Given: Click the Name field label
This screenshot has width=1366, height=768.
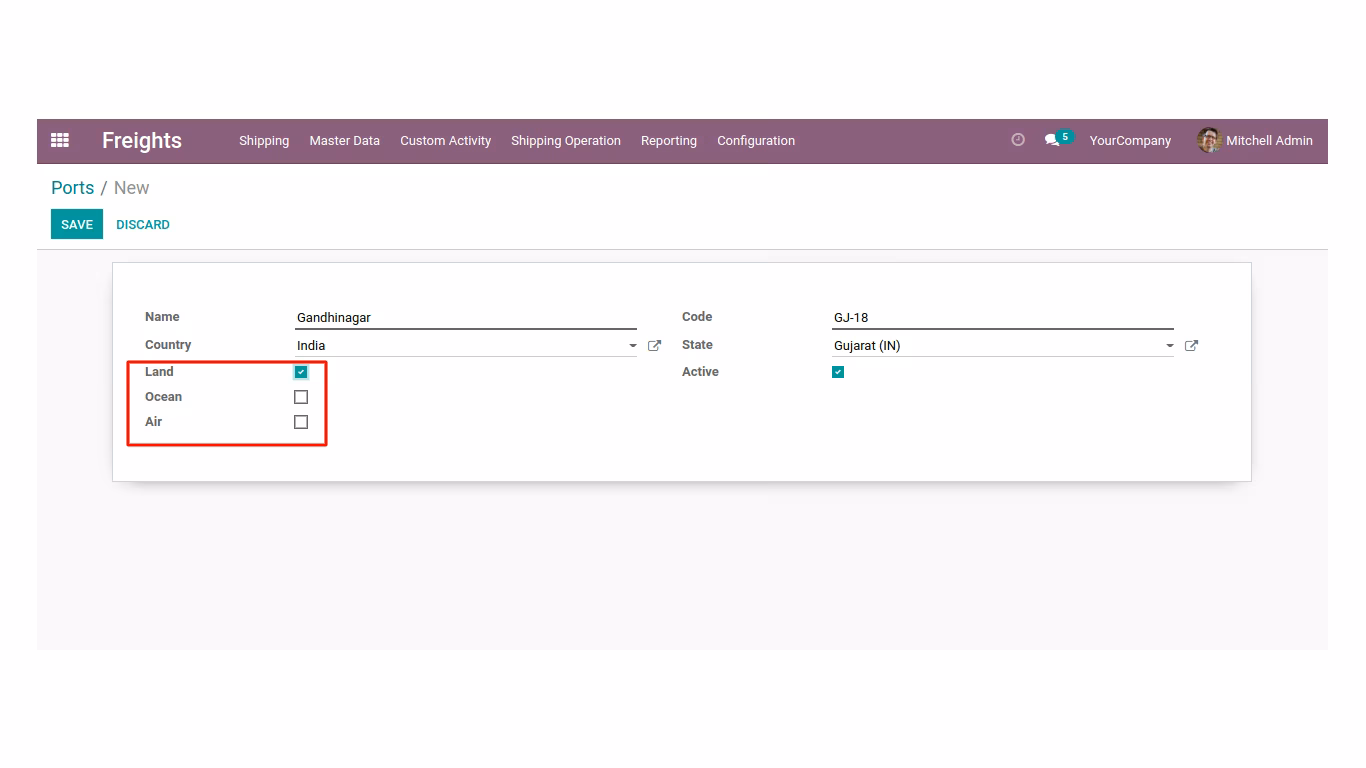Looking at the screenshot, I should (x=162, y=317).
